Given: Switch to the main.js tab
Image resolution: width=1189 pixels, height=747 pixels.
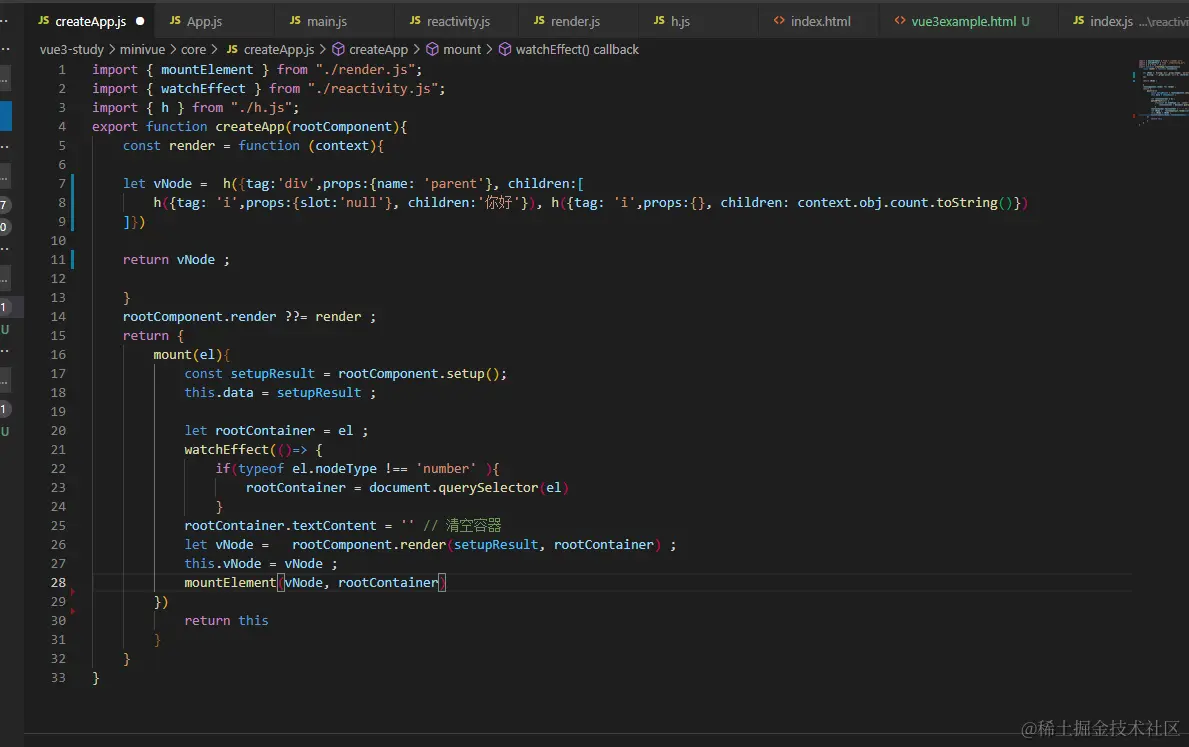Looking at the screenshot, I should (326, 21).
